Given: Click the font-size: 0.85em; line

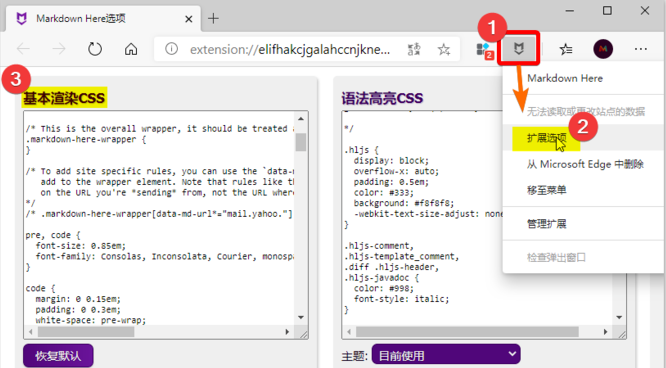Looking at the screenshot, I should (81, 246).
